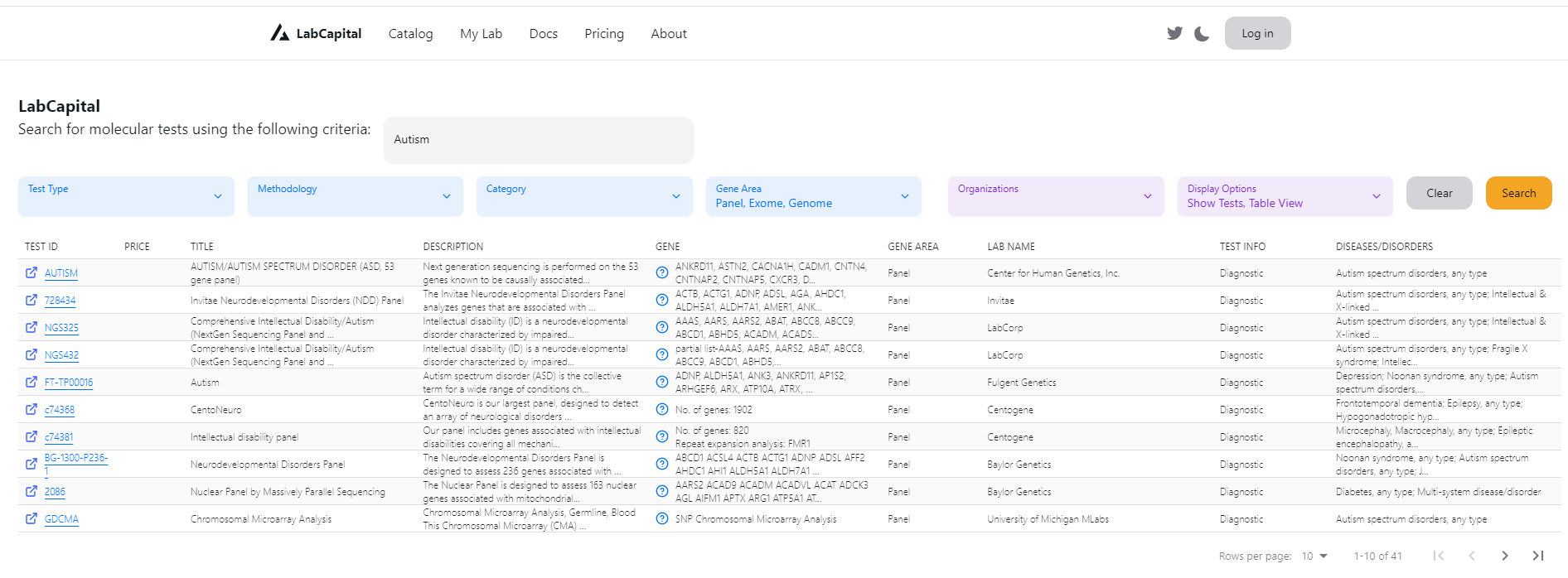Select Center for Human Genetics, Inc. cell
The height and width of the screenshot is (578, 1568).
[1053, 273]
